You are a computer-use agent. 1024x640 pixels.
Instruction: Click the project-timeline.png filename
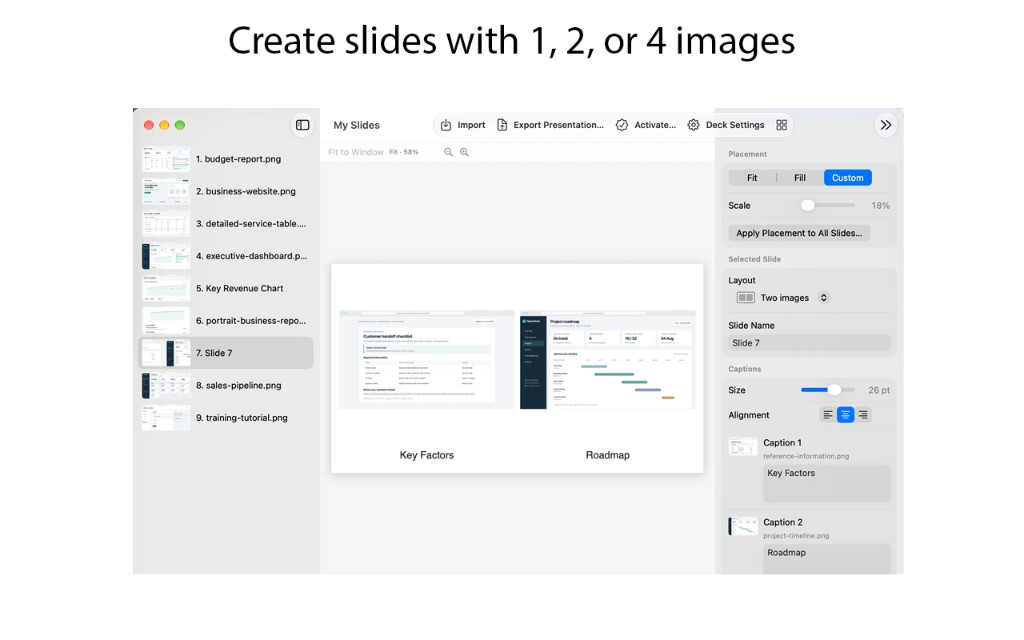pos(796,536)
